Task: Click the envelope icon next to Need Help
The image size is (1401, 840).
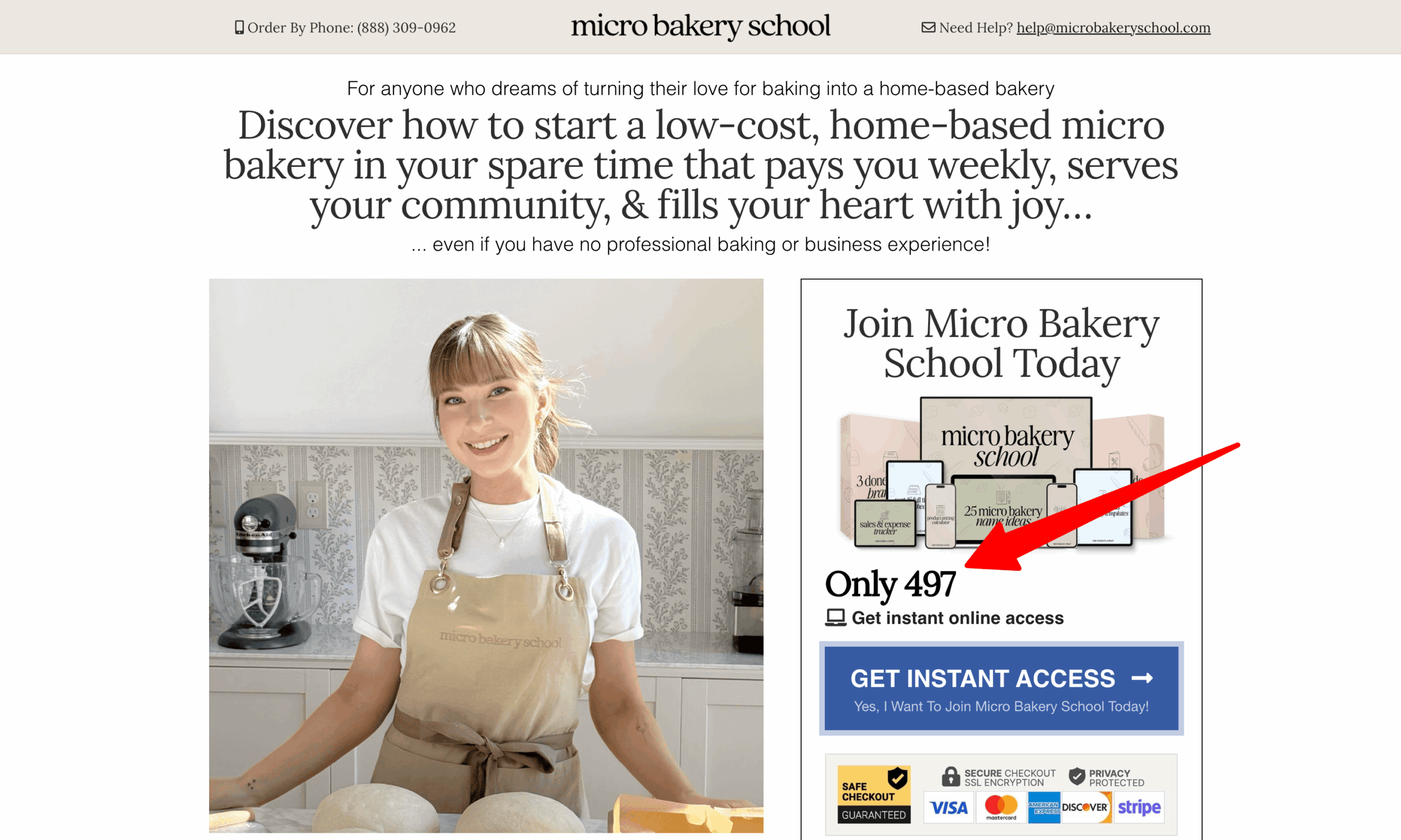Action: pos(928,27)
